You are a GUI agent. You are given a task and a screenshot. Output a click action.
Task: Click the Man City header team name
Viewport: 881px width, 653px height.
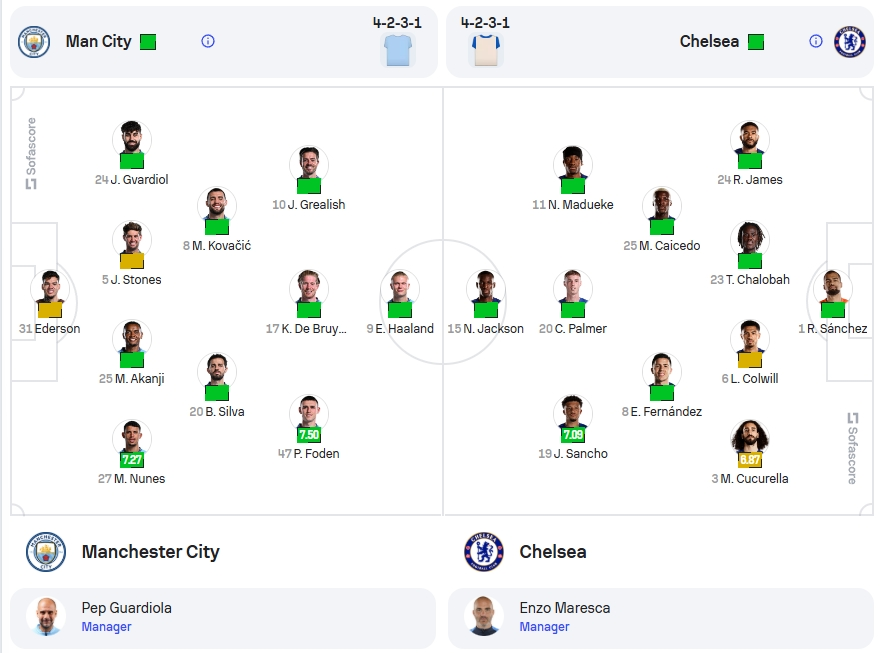pos(98,42)
